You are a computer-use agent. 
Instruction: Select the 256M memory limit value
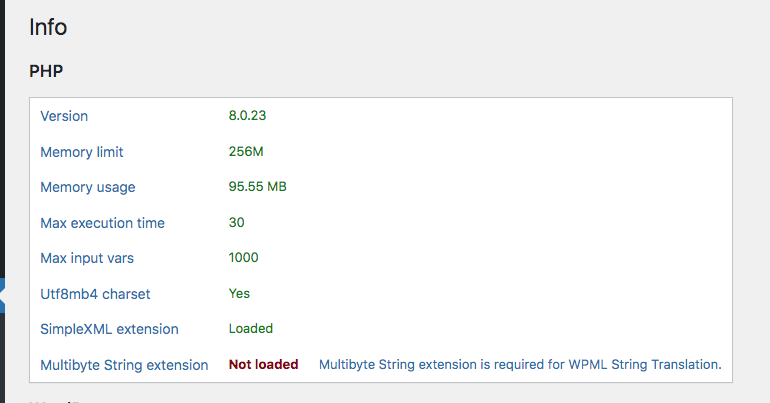246,152
